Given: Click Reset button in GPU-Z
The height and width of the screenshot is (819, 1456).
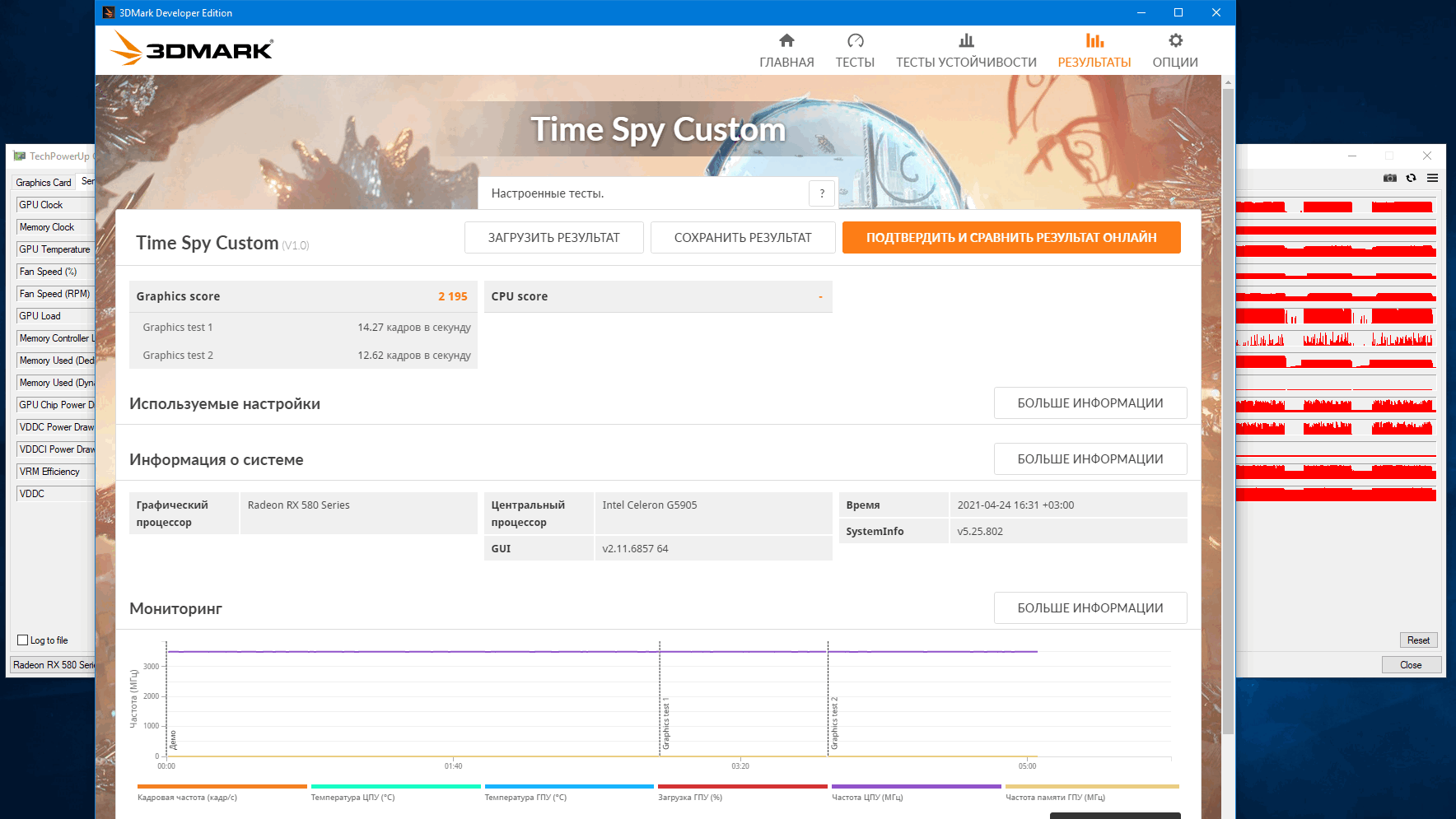Looking at the screenshot, I should coord(1418,640).
